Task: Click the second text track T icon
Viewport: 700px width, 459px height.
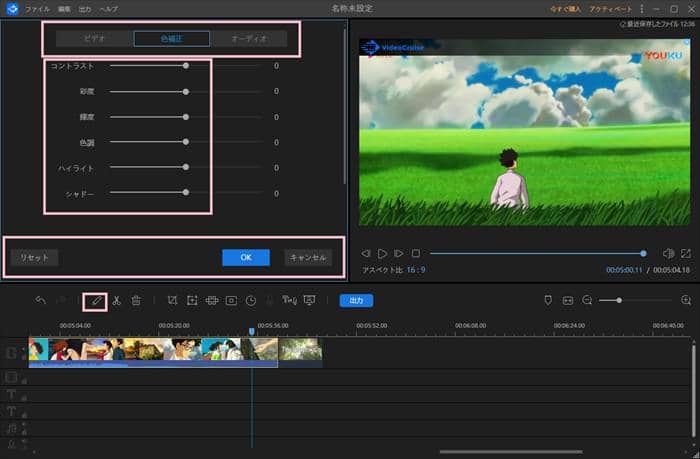Action: [x=11, y=411]
